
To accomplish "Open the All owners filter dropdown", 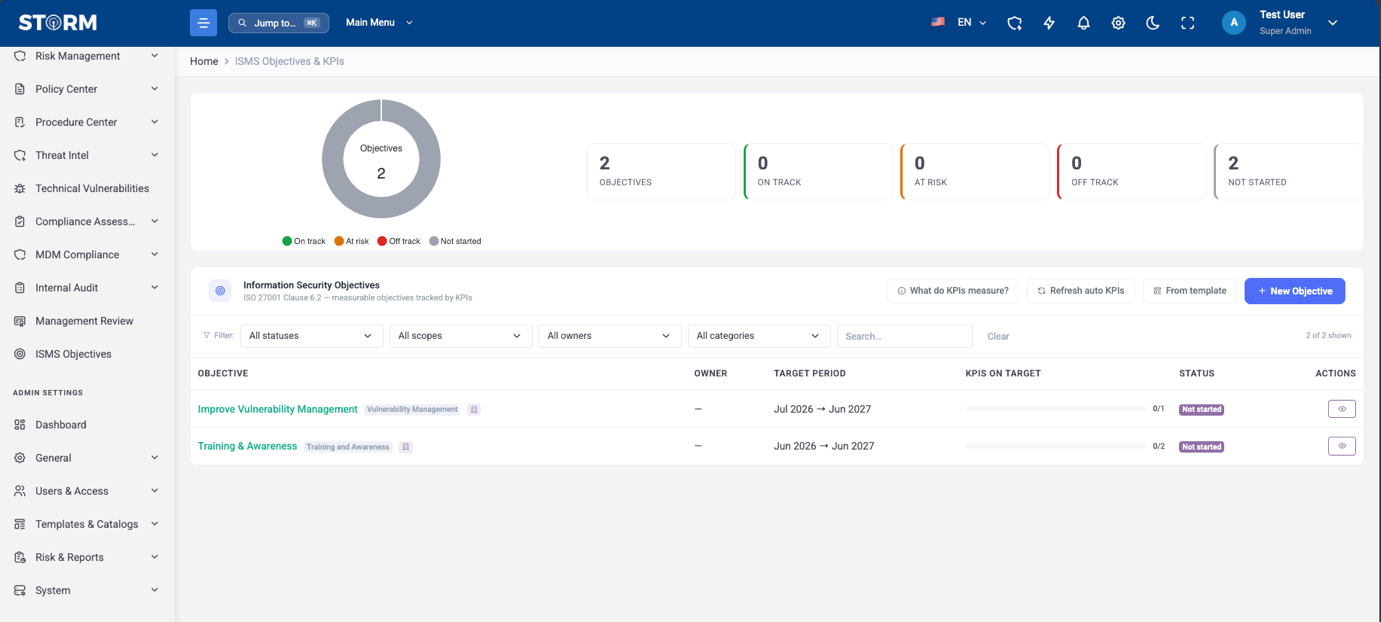I will coord(609,336).
